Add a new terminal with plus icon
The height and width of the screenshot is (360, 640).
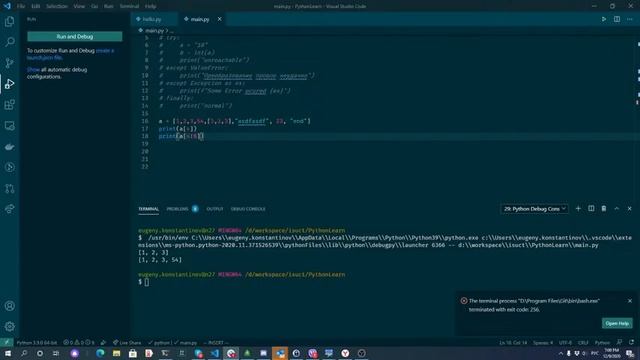pyautogui.click(x=578, y=209)
